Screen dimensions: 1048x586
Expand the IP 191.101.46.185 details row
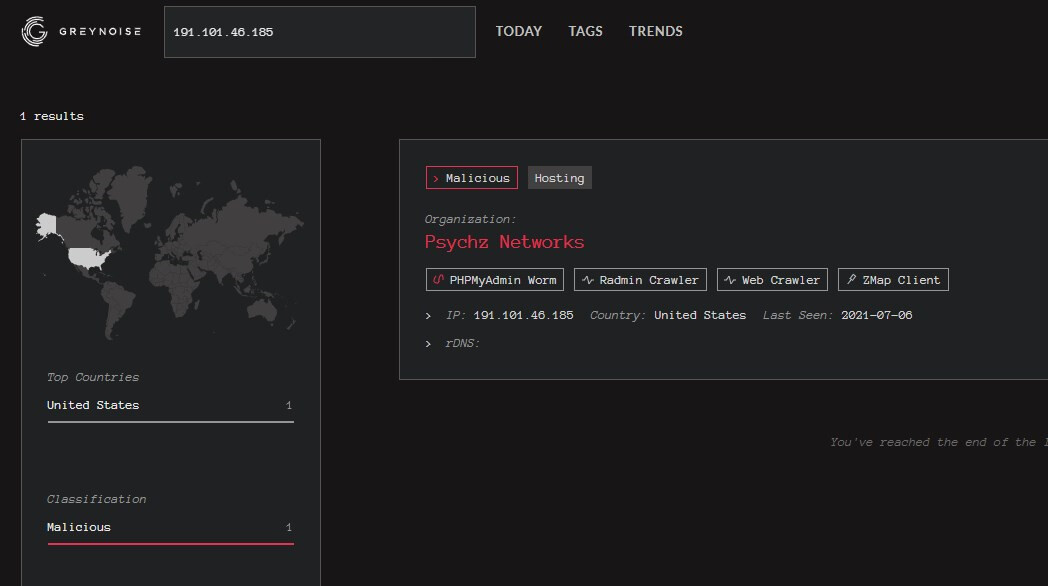[x=428, y=315]
